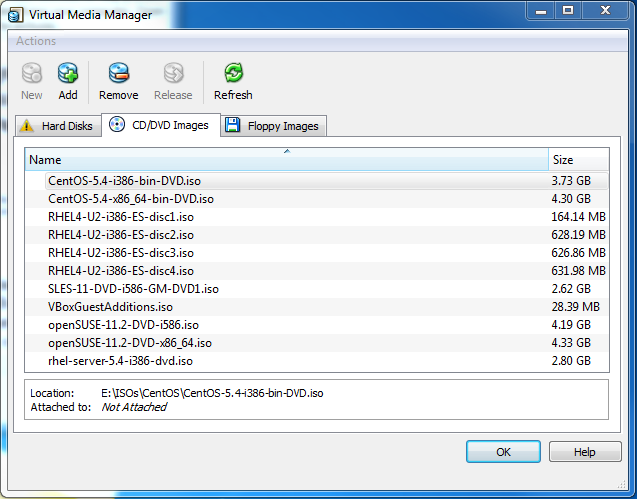Select rhel-server-5.4-i386-dvd.iso row
The width and height of the screenshot is (637, 499).
(317, 361)
